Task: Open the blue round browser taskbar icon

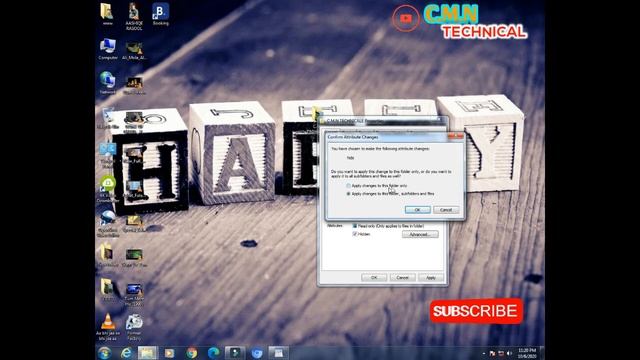Action: [x=257, y=353]
